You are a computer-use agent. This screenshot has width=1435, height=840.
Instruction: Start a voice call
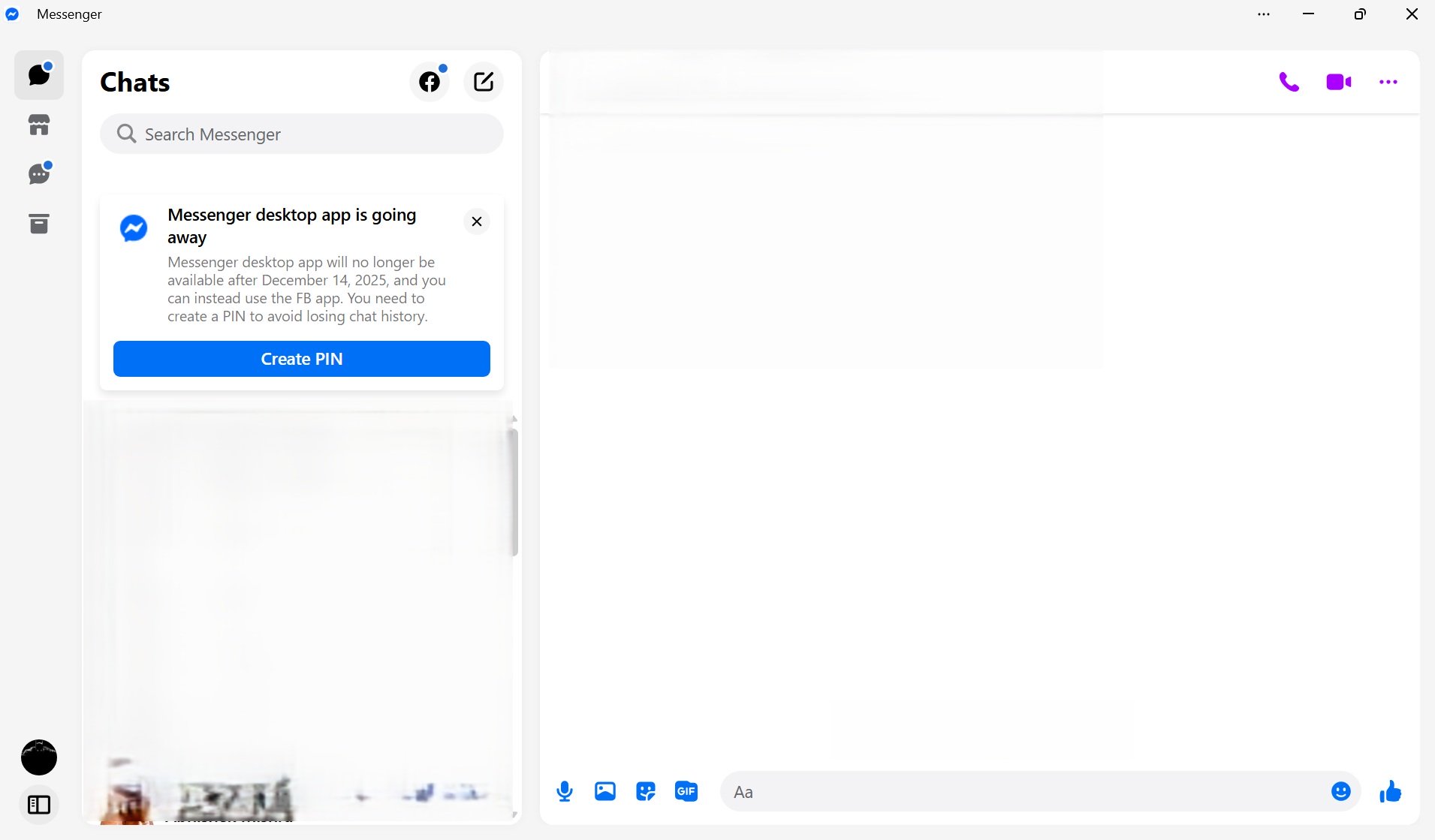tap(1289, 82)
